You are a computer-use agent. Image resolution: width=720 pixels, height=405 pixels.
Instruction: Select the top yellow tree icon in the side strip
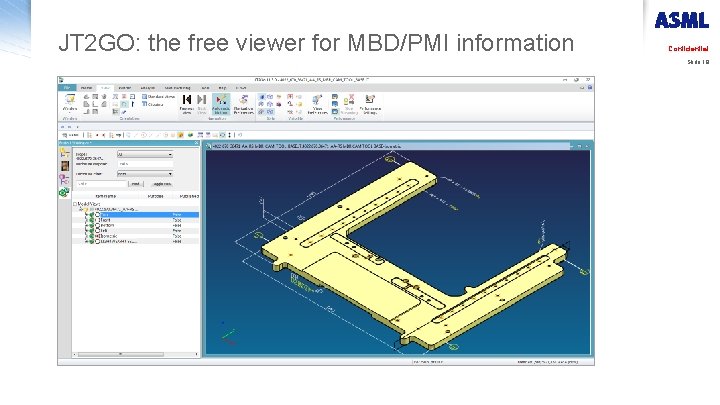click(x=64, y=152)
